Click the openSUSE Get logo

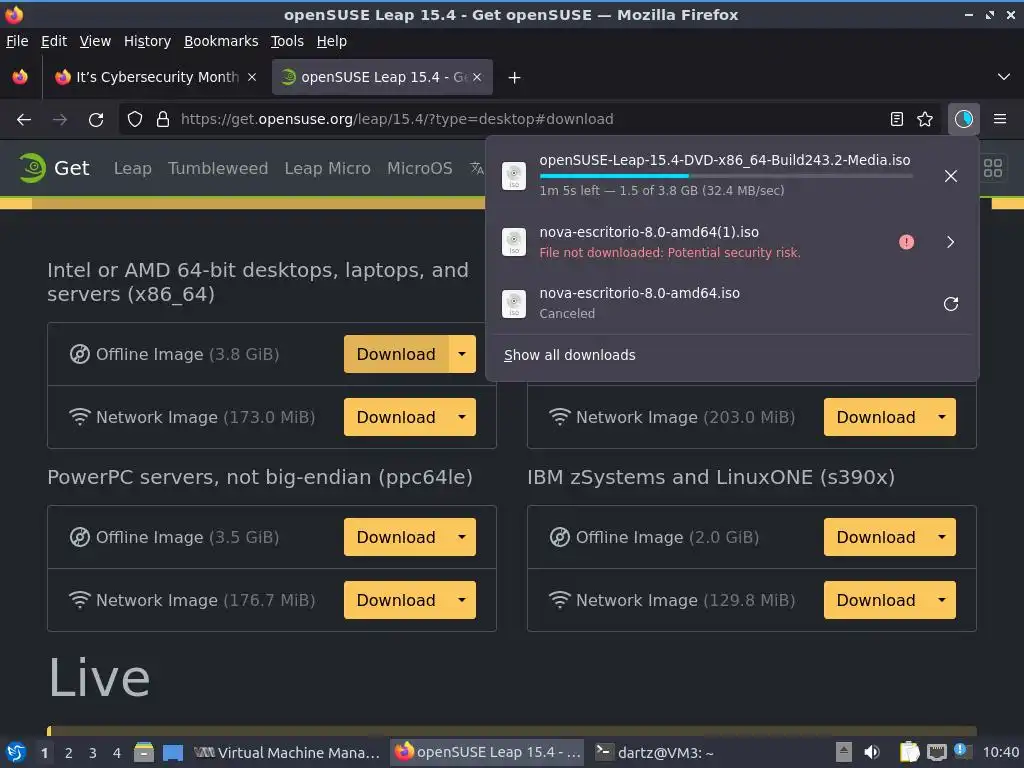pyautogui.click(x=54, y=168)
